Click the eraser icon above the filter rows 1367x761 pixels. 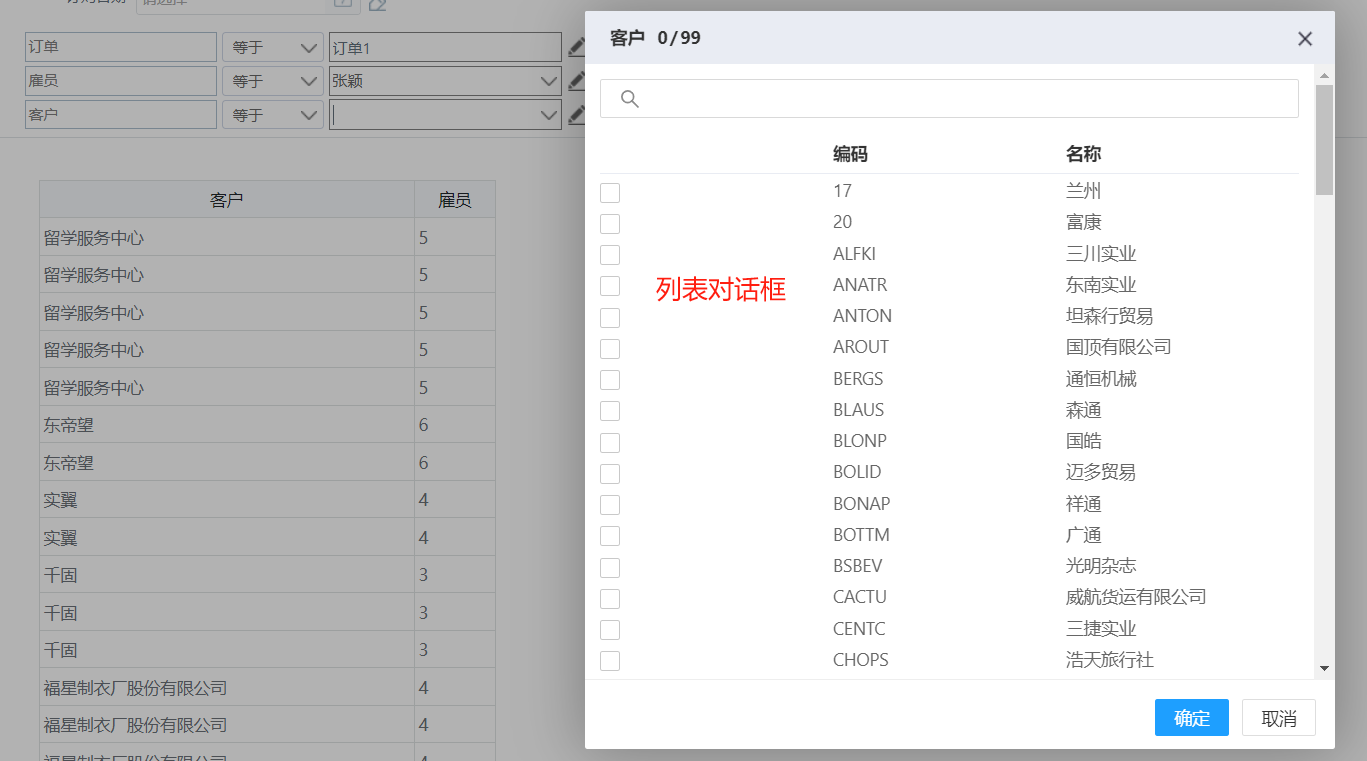coord(377,5)
